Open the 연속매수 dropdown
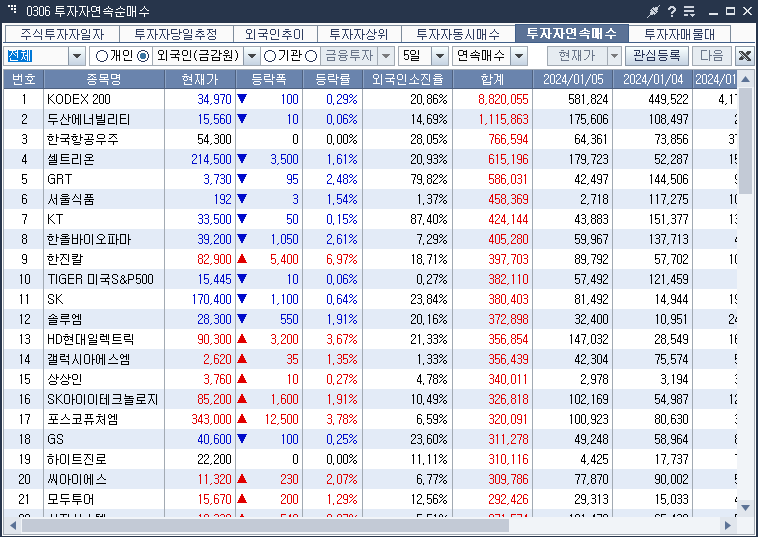Image resolution: width=758 pixels, height=537 pixels. tap(519, 56)
